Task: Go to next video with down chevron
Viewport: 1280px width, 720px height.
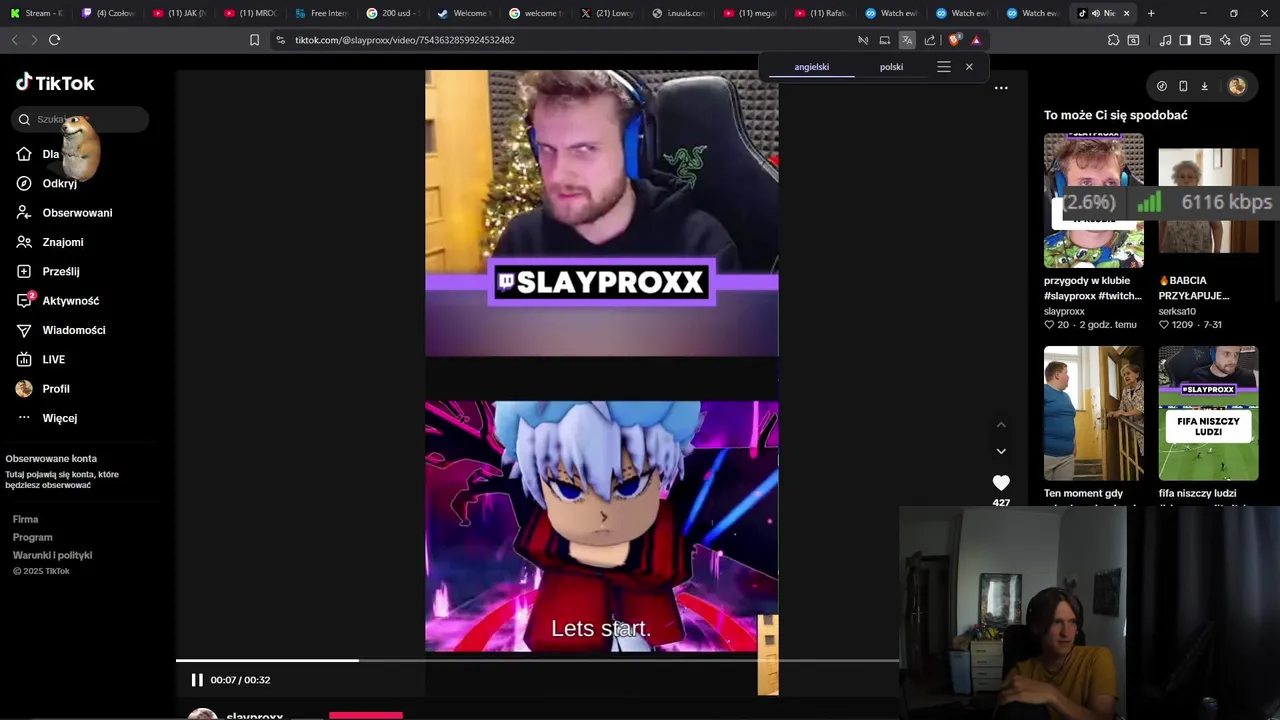Action: click(1001, 451)
